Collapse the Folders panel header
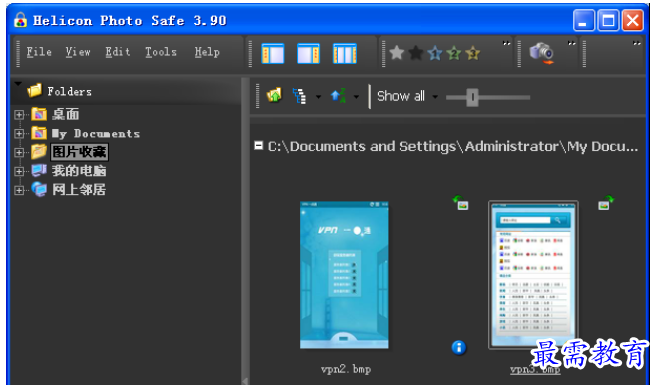This screenshot has height=385, width=655. click(x=18, y=84)
